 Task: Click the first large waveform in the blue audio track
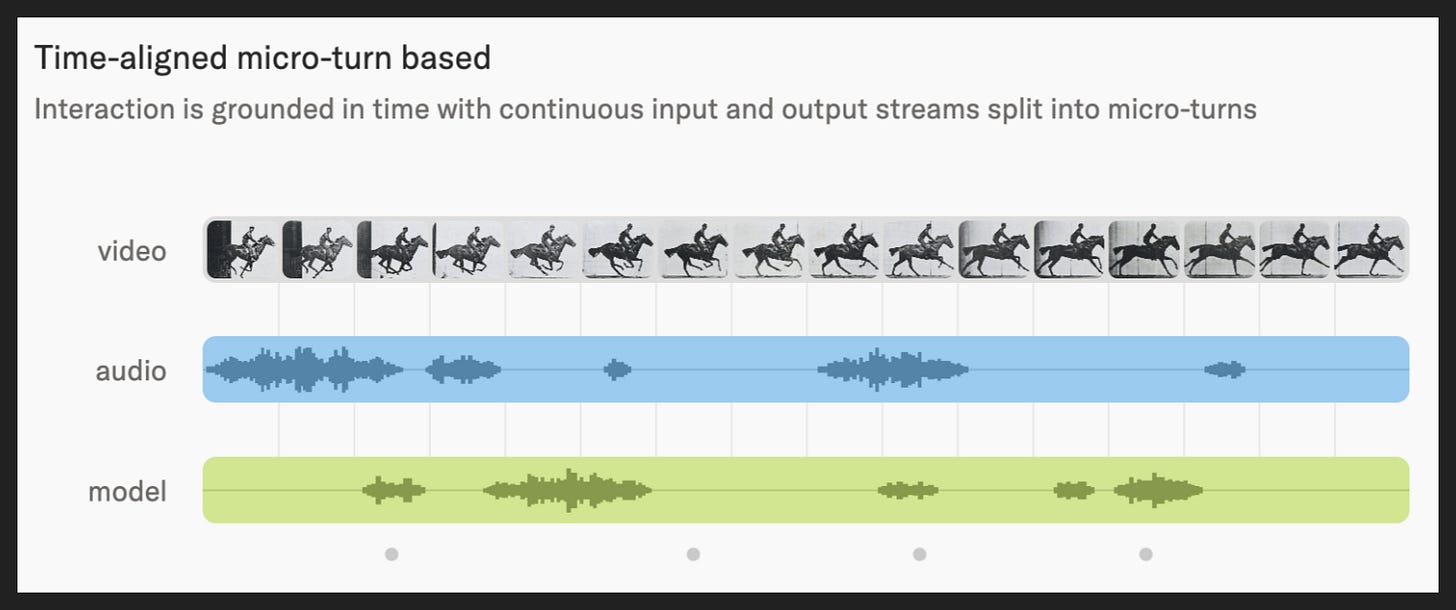304,370
